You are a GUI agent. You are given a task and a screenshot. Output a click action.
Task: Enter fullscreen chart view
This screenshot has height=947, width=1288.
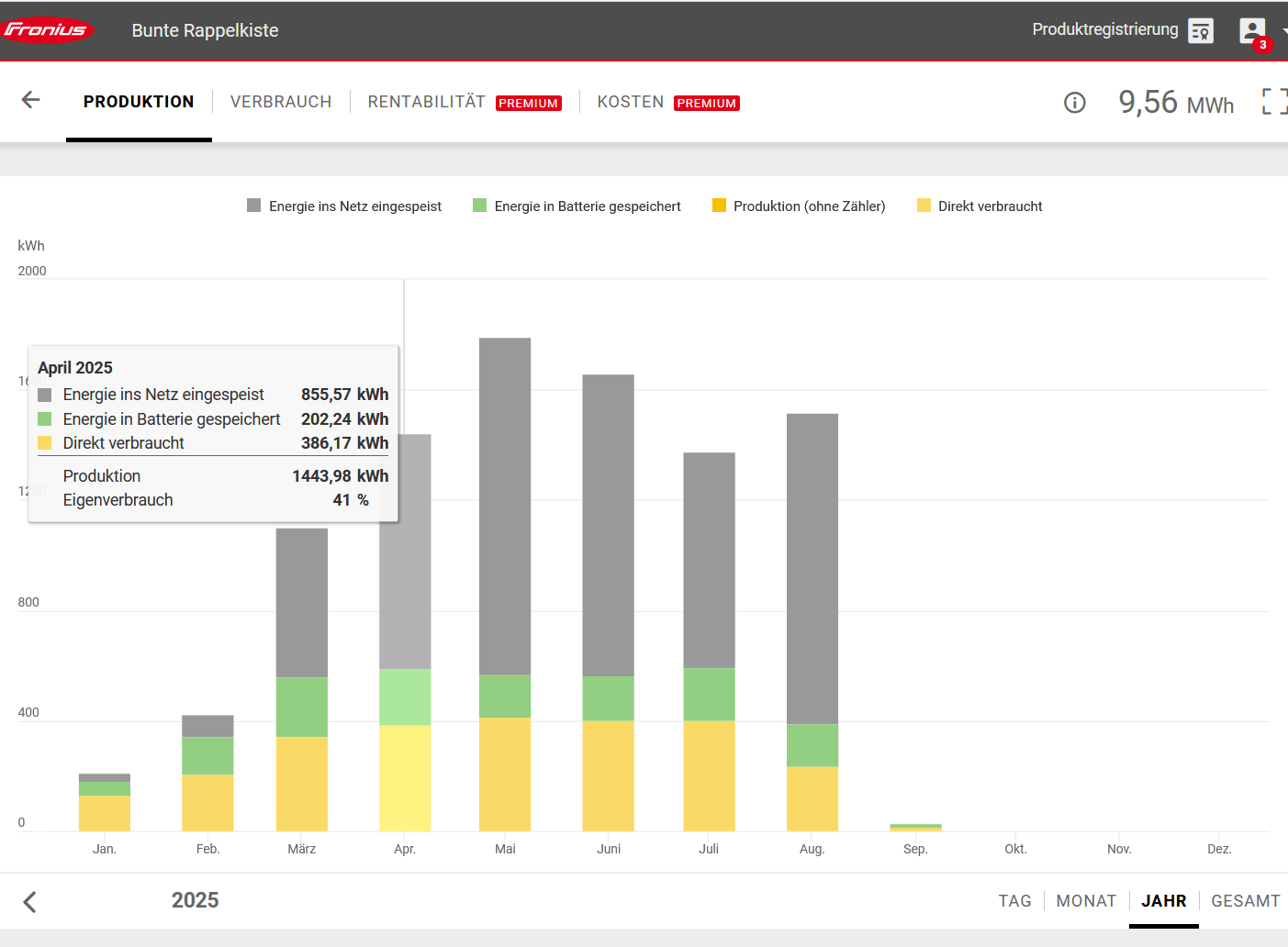coord(1274,102)
